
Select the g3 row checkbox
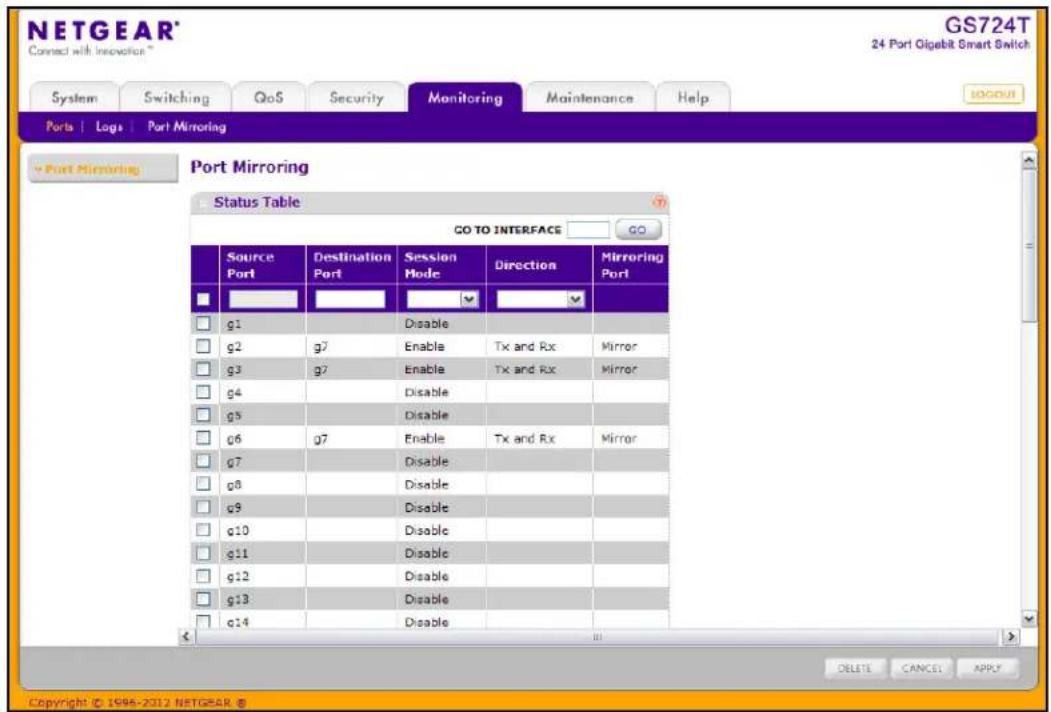coord(203,369)
